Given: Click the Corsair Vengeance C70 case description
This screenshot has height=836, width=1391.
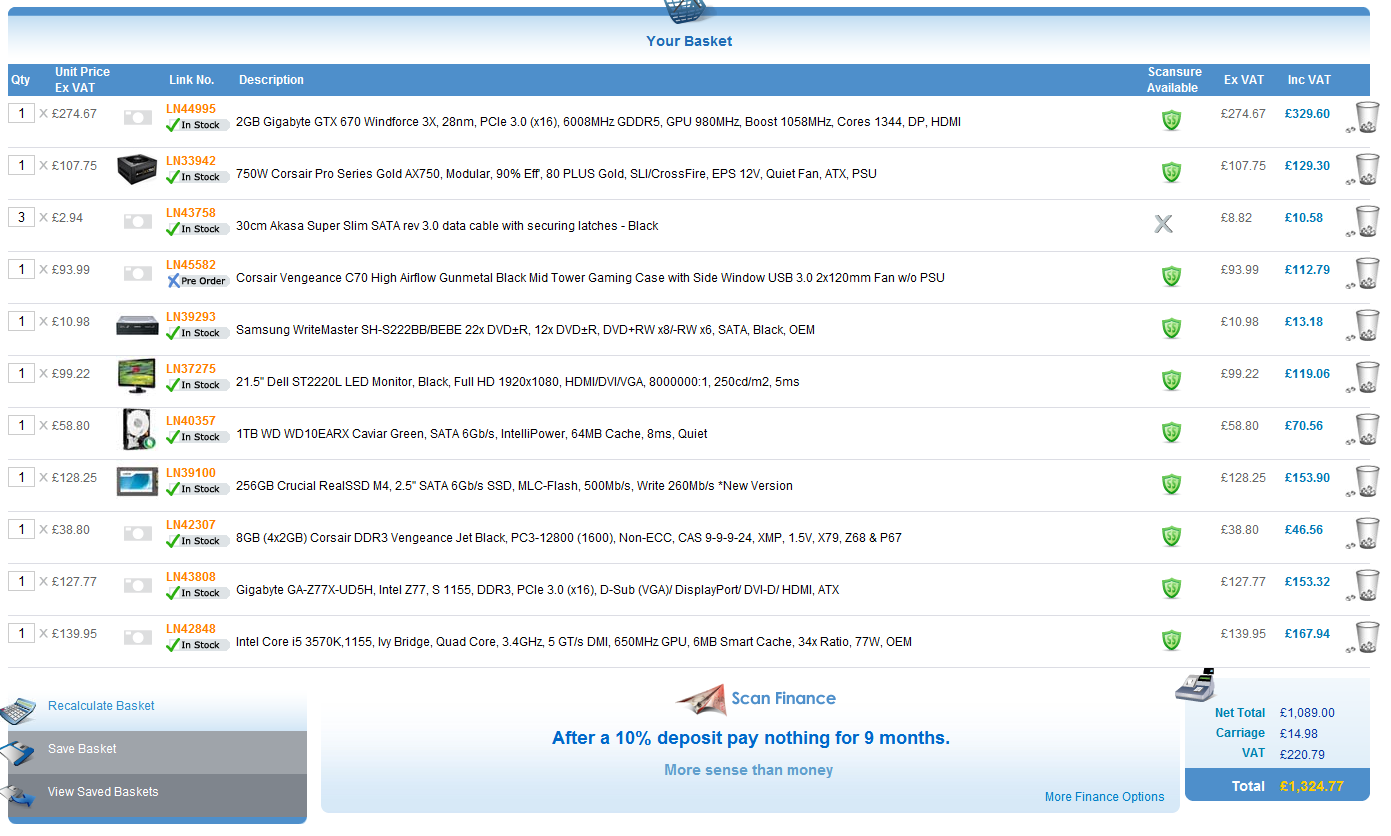Looking at the screenshot, I should click(590, 278).
